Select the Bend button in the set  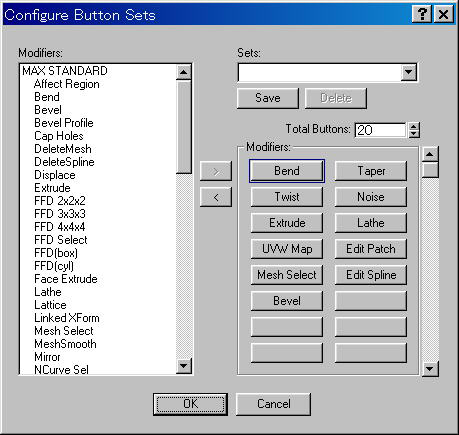tap(287, 171)
